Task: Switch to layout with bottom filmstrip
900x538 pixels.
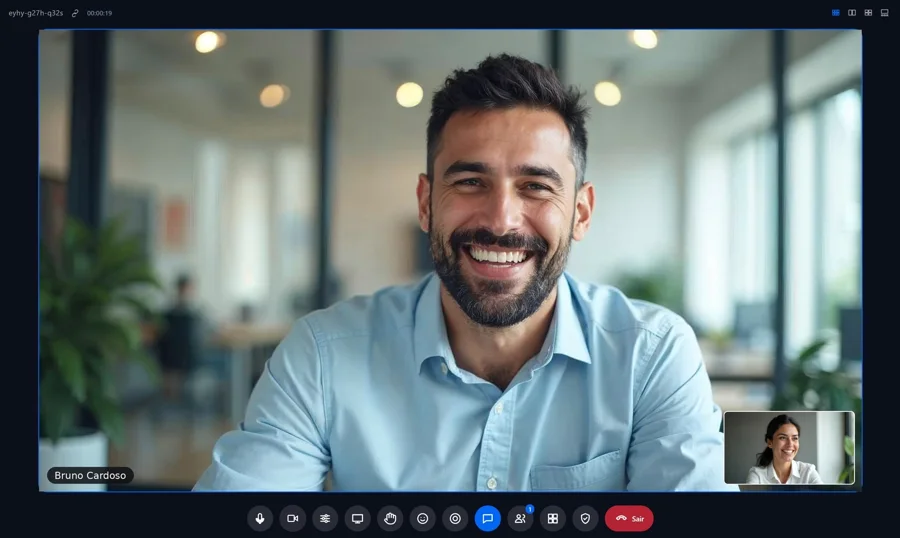Action: [x=885, y=13]
